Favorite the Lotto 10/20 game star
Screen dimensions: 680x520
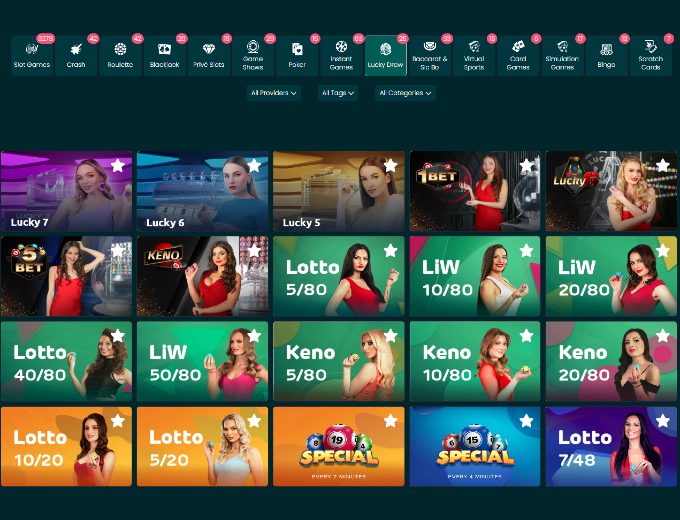pos(118,420)
